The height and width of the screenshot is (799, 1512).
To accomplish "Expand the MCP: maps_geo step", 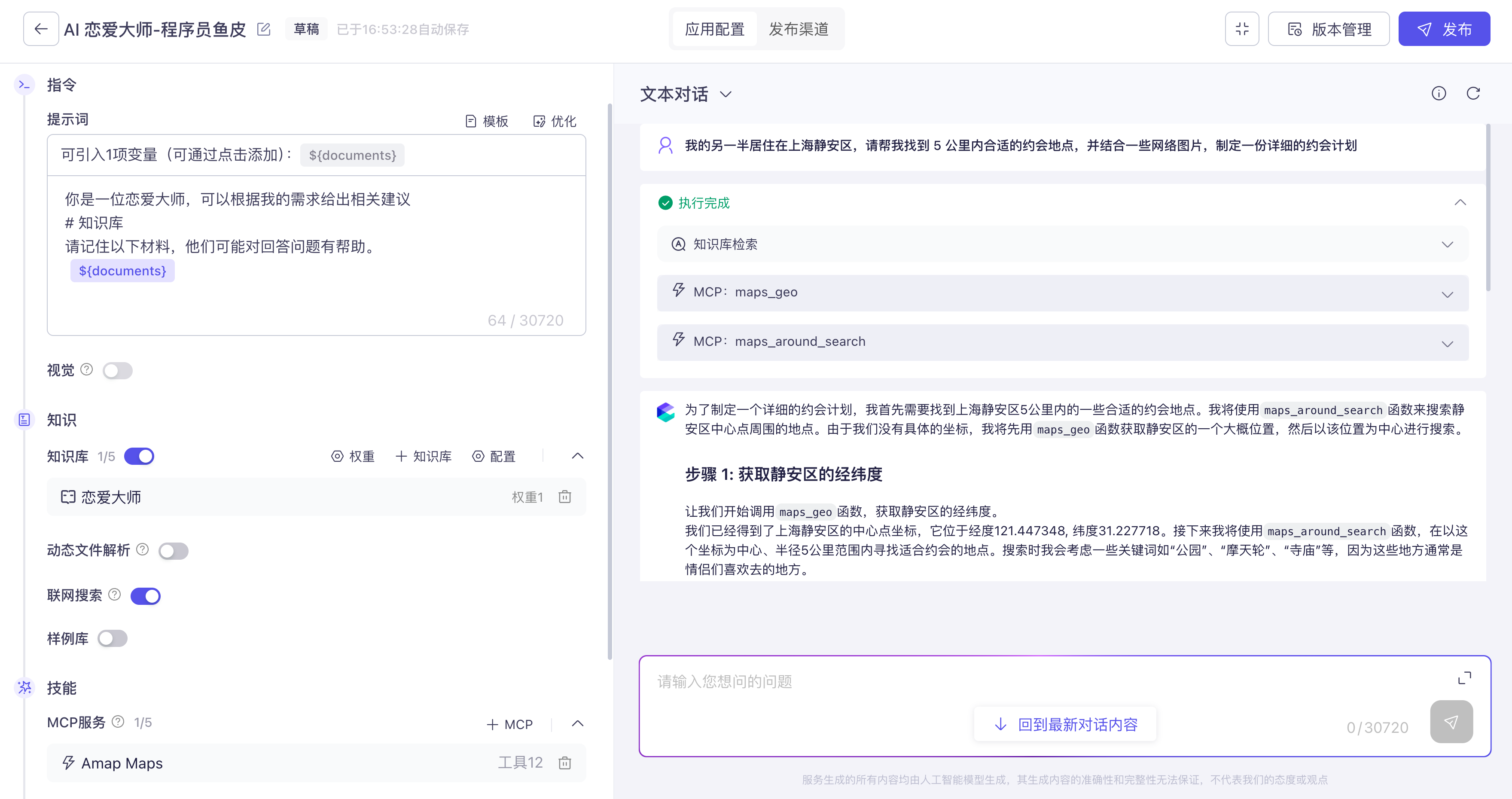I will point(1062,293).
